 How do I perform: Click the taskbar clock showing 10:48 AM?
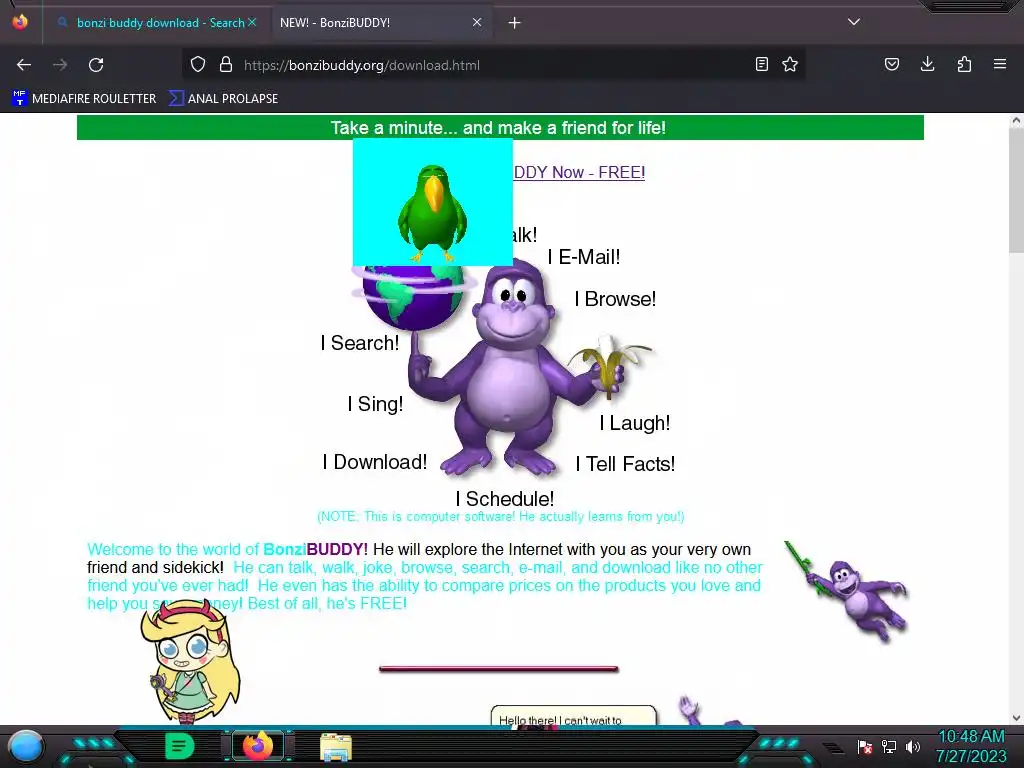coord(971,746)
